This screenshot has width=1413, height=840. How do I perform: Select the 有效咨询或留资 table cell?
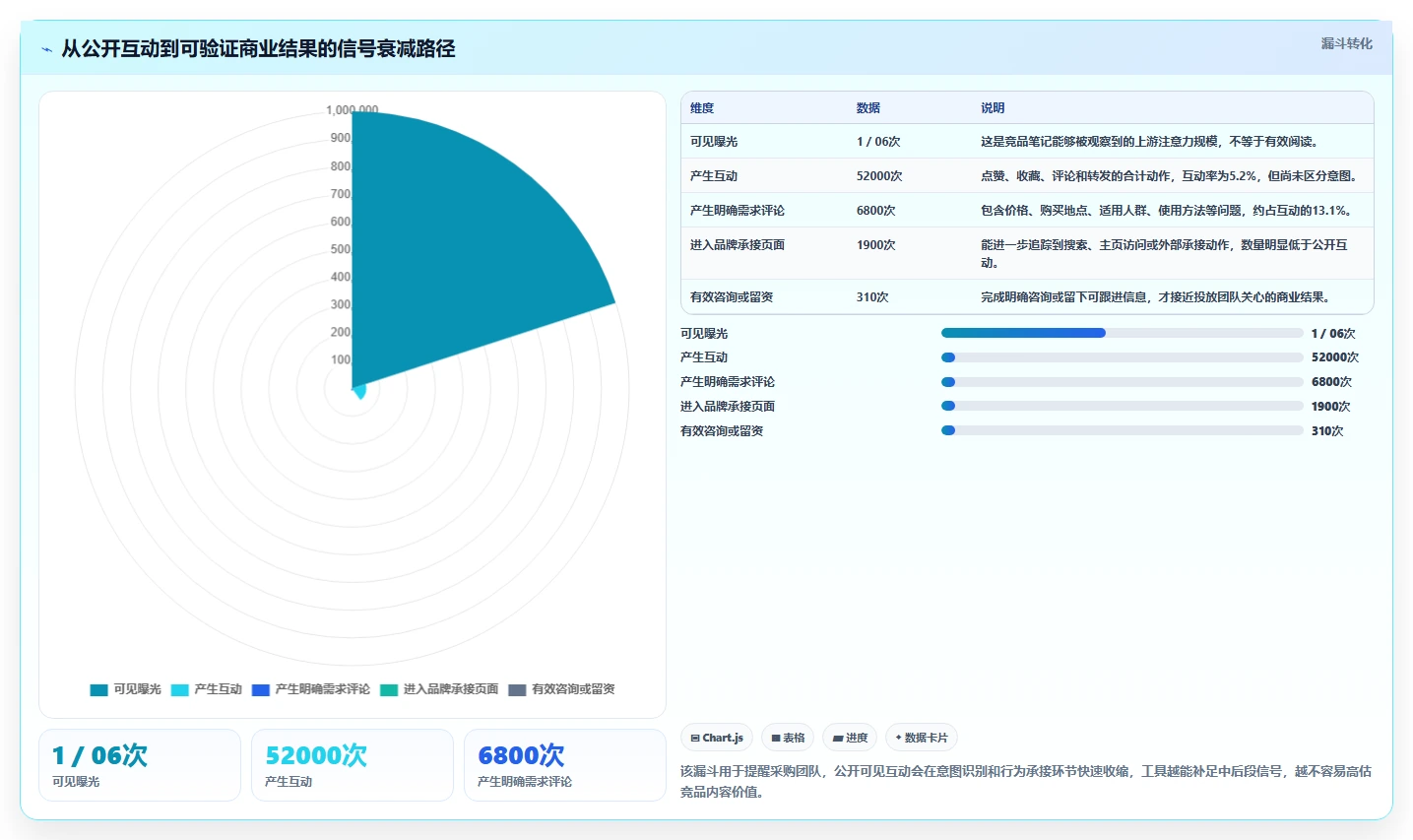click(732, 297)
